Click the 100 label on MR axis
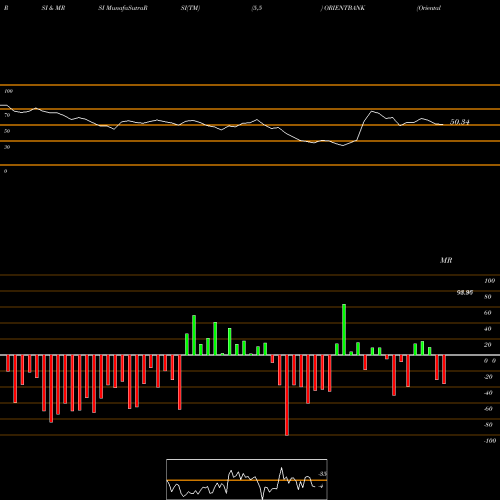Viewport: 500px width, 500px height. [489, 281]
